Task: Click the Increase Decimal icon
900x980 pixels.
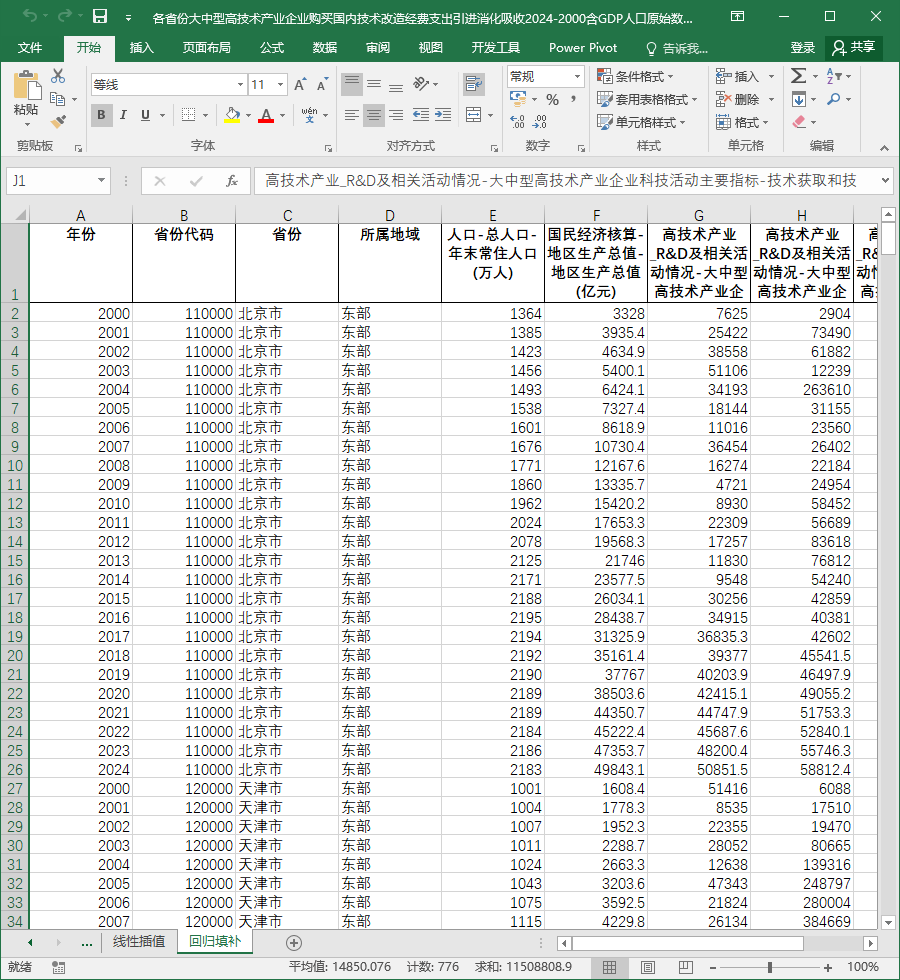Action: pos(518,121)
